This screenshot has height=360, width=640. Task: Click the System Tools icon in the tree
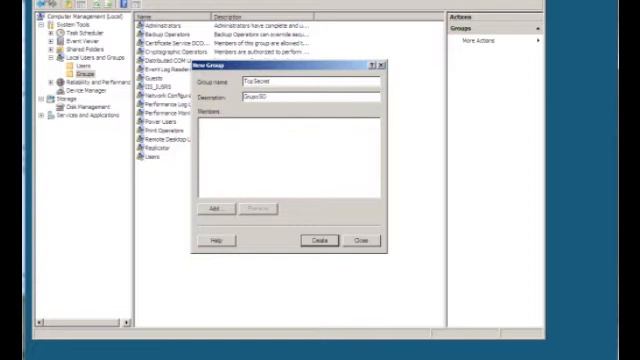point(51,24)
